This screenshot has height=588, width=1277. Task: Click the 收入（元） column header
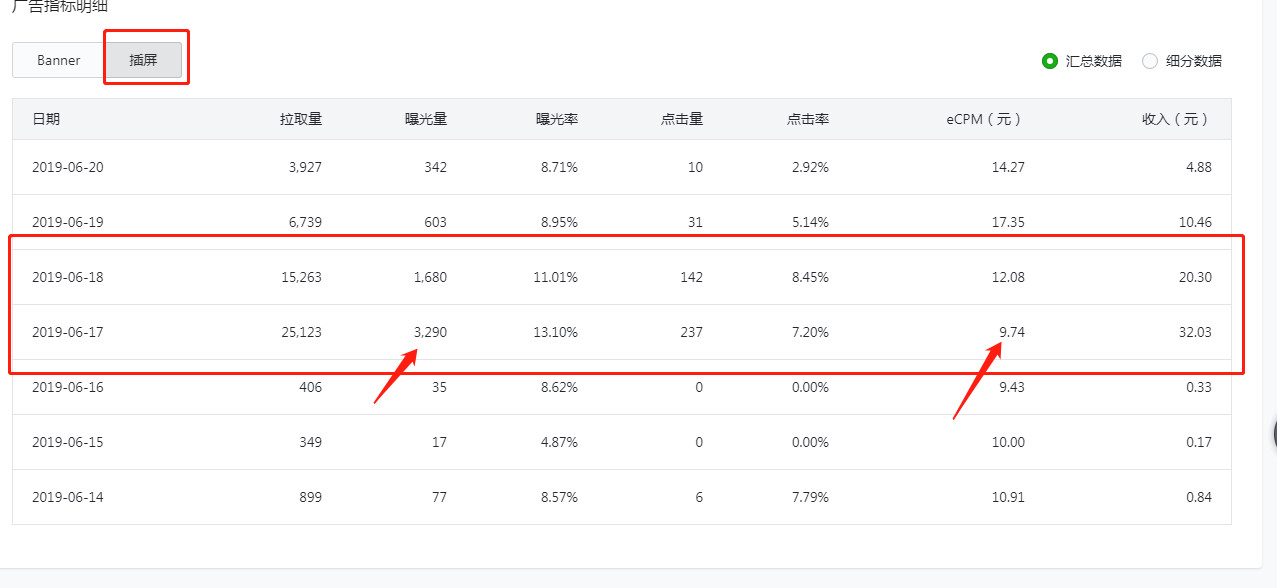click(1176, 119)
